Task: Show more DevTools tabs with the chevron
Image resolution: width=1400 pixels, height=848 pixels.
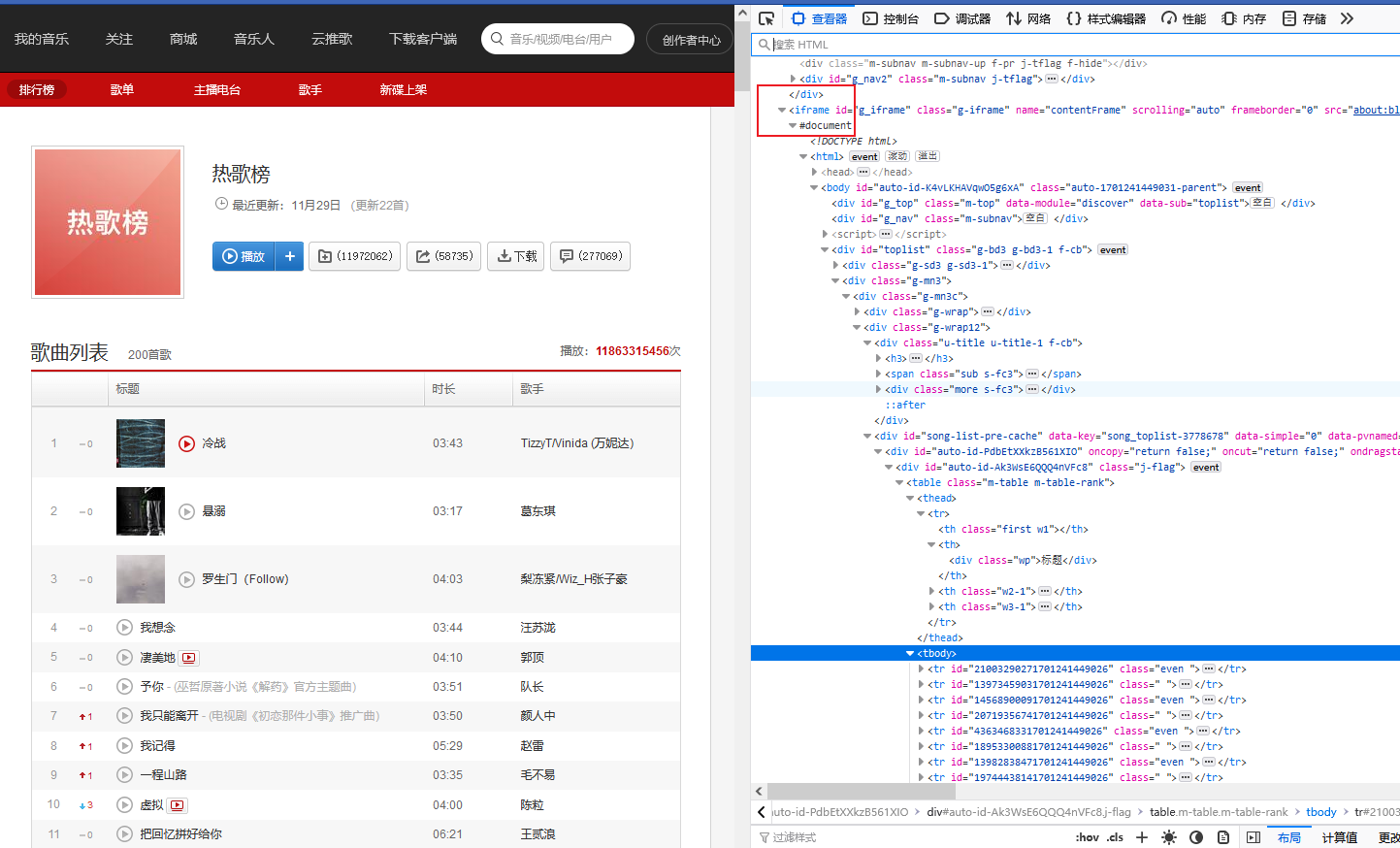Action: (x=1347, y=18)
